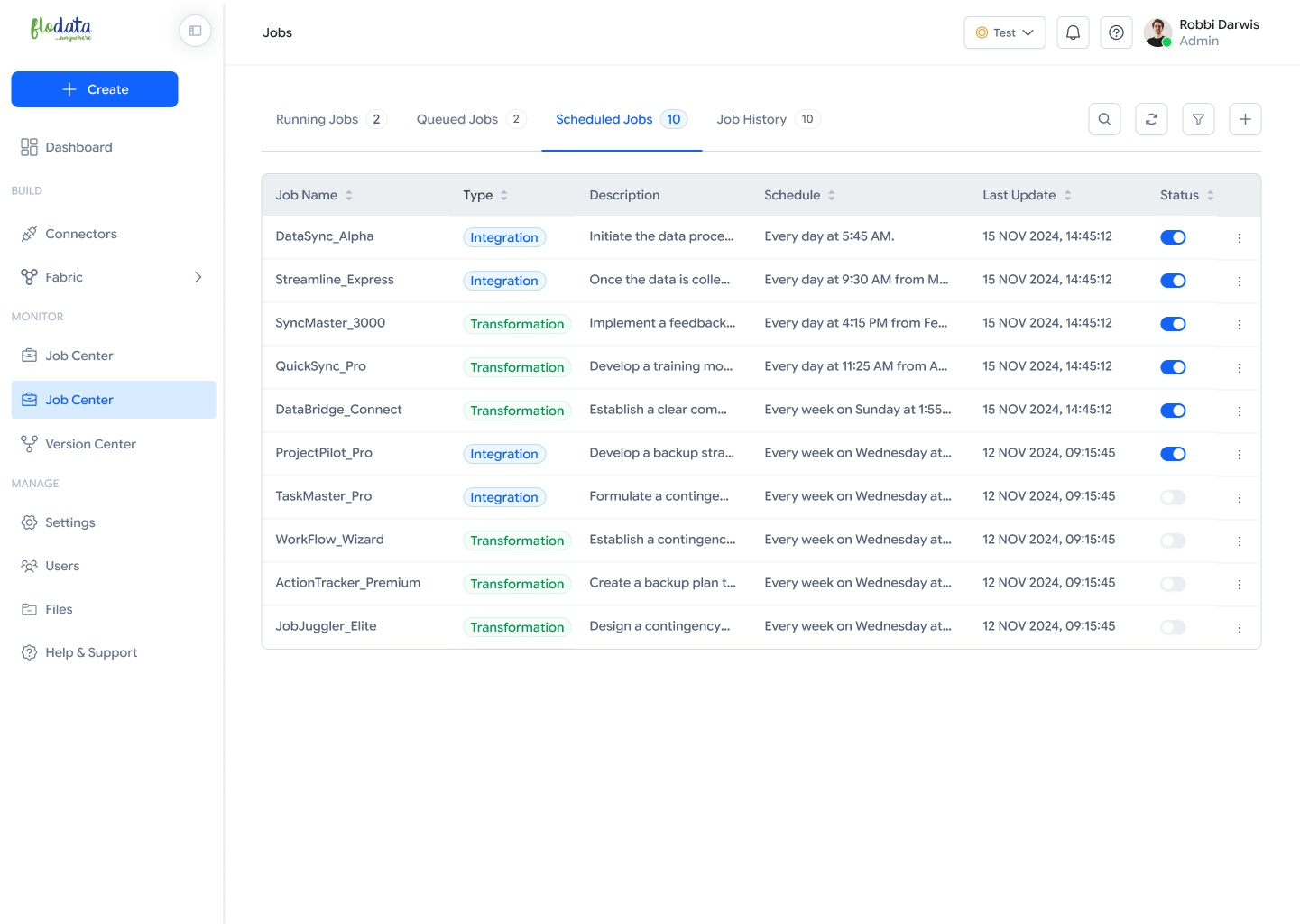
Task: Collapse the sidebar panel icon
Action: point(195,31)
